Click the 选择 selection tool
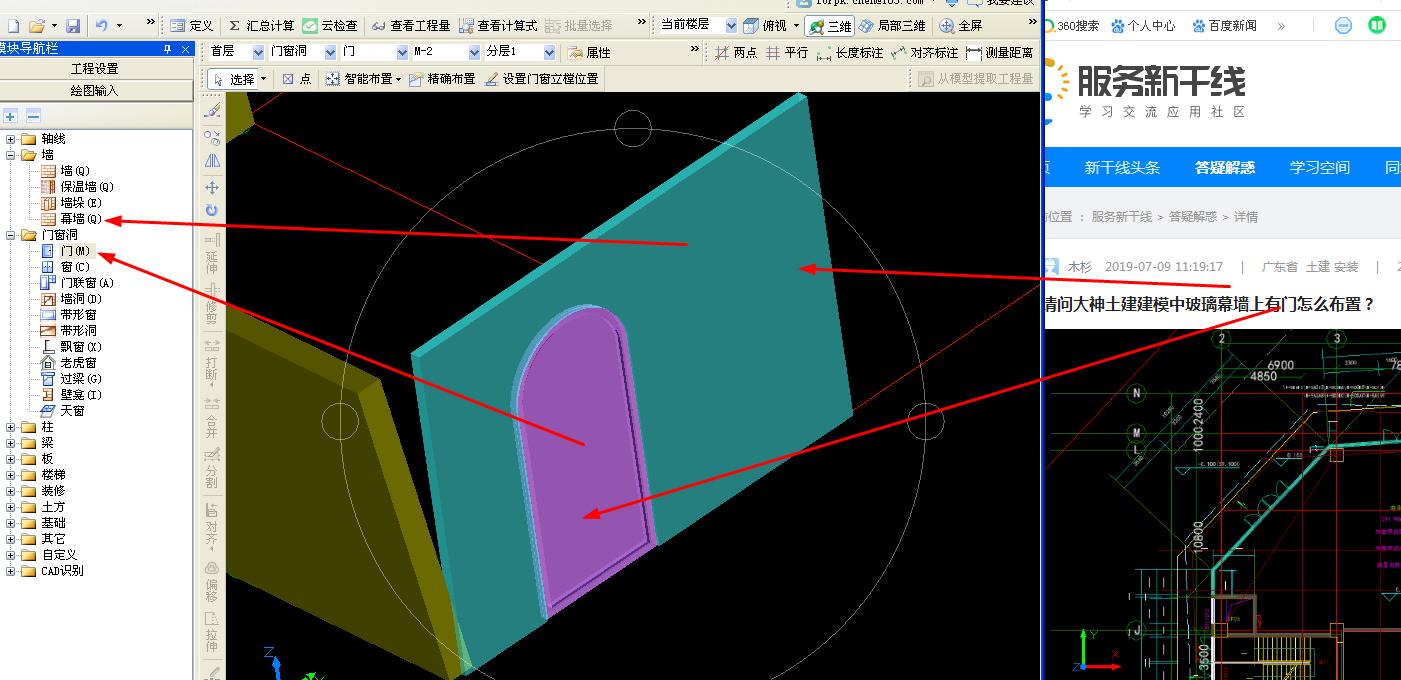The width and height of the screenshot is (1401, 680). (x=233, y=79)
